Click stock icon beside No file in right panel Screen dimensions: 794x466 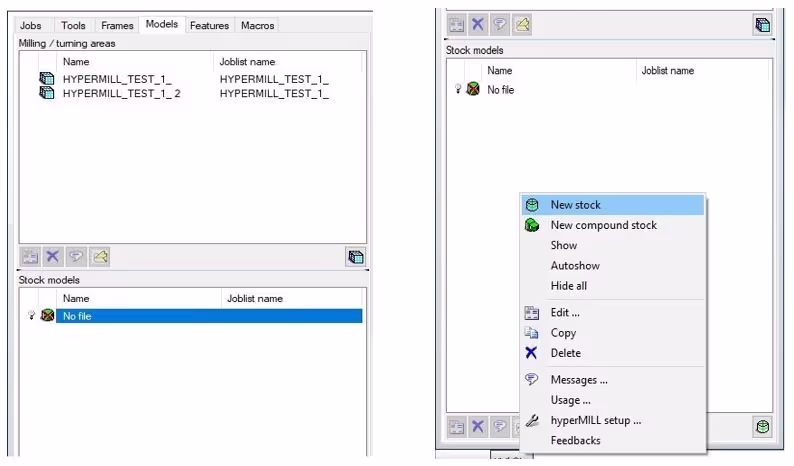[473, 89]
